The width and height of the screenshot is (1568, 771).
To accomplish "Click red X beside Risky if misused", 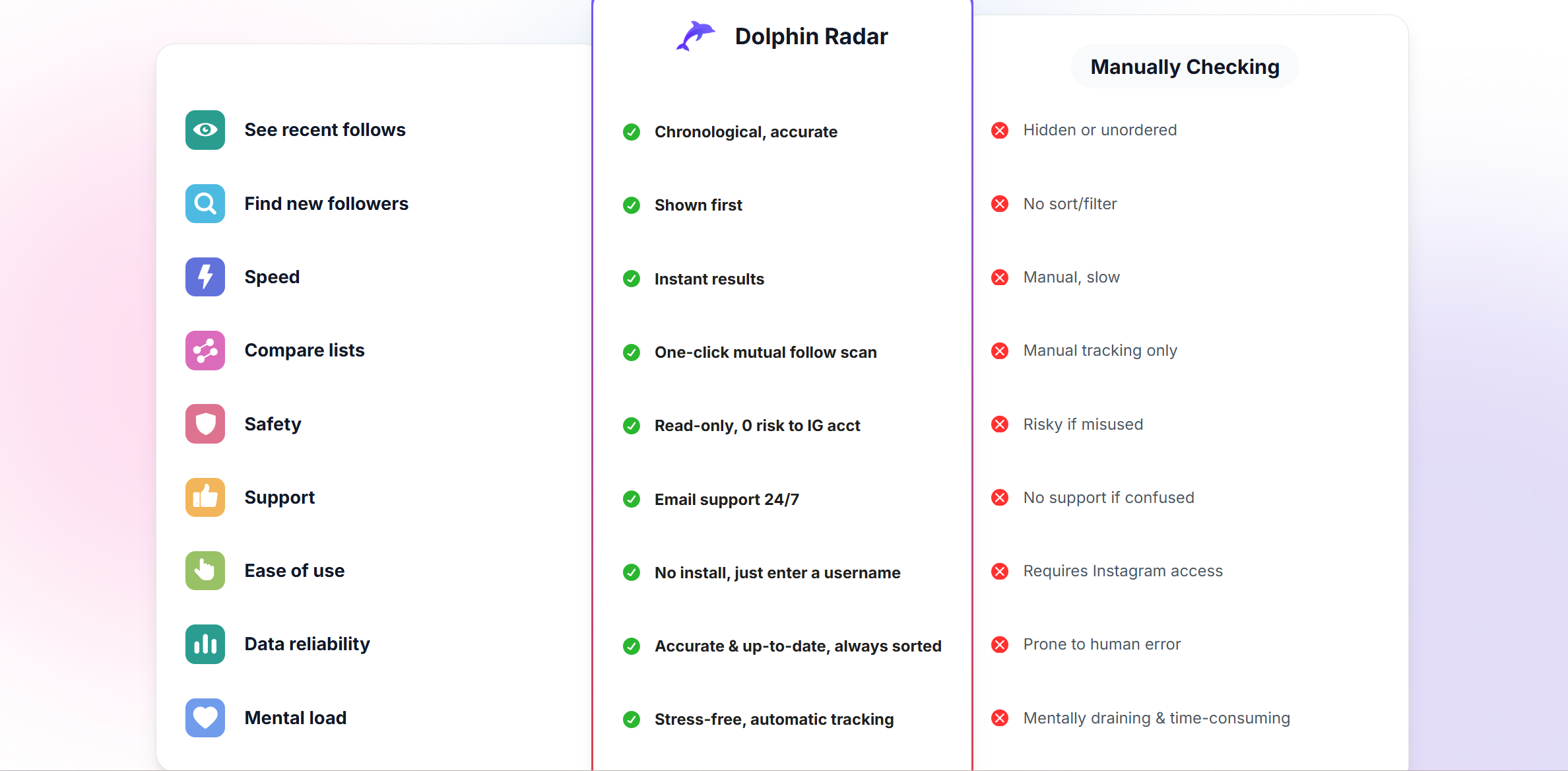I will click(1000, 424).
